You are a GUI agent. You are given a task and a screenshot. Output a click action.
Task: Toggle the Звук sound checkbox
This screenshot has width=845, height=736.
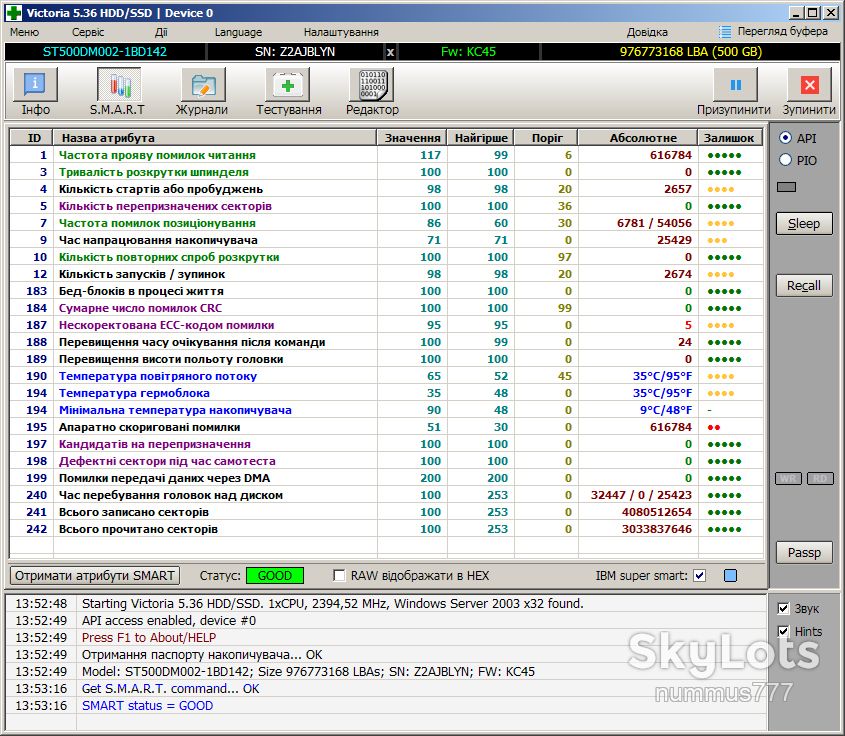(784, 608)
